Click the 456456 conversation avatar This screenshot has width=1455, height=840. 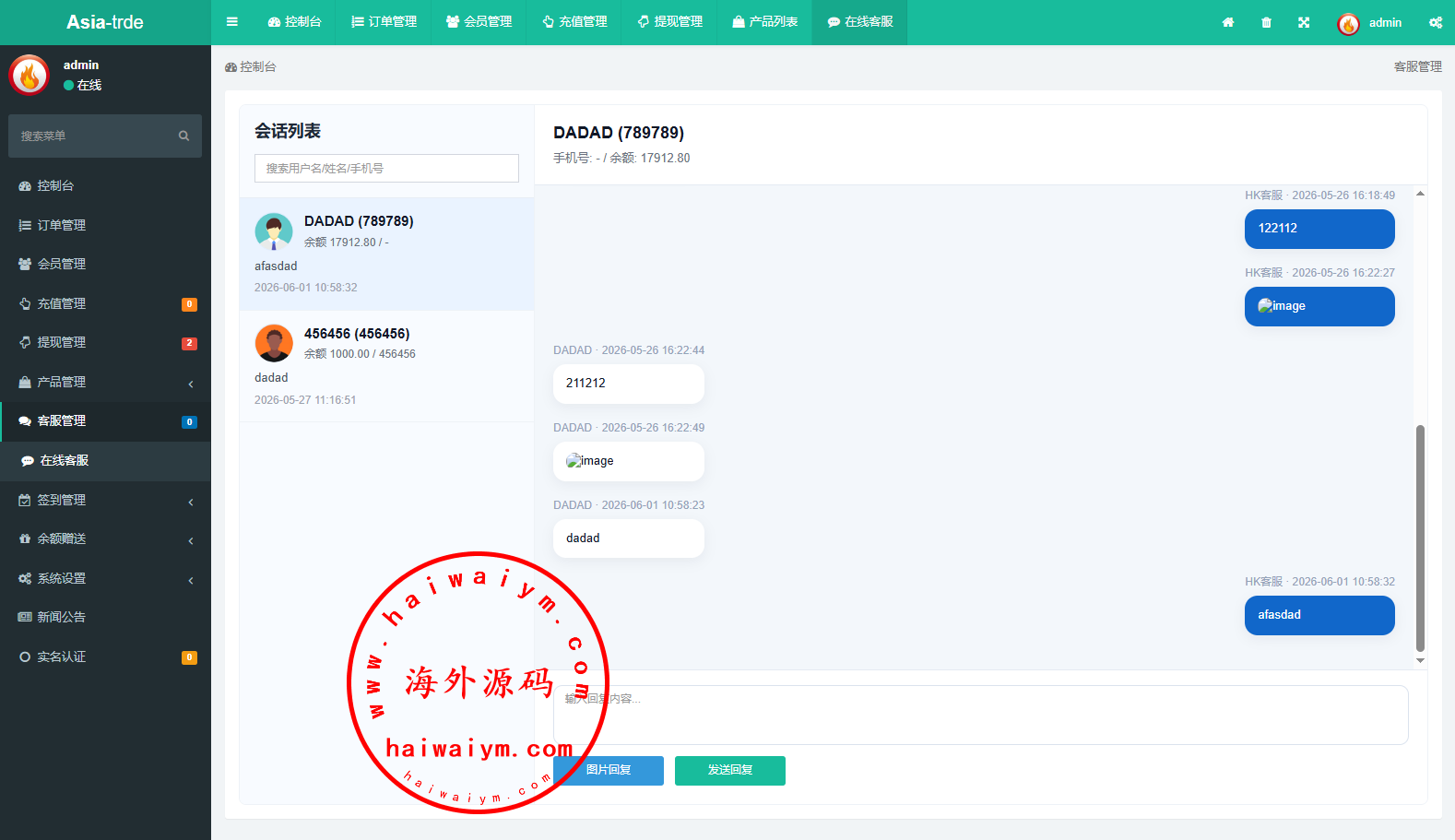pyautogui.click(x=274, y=343)
